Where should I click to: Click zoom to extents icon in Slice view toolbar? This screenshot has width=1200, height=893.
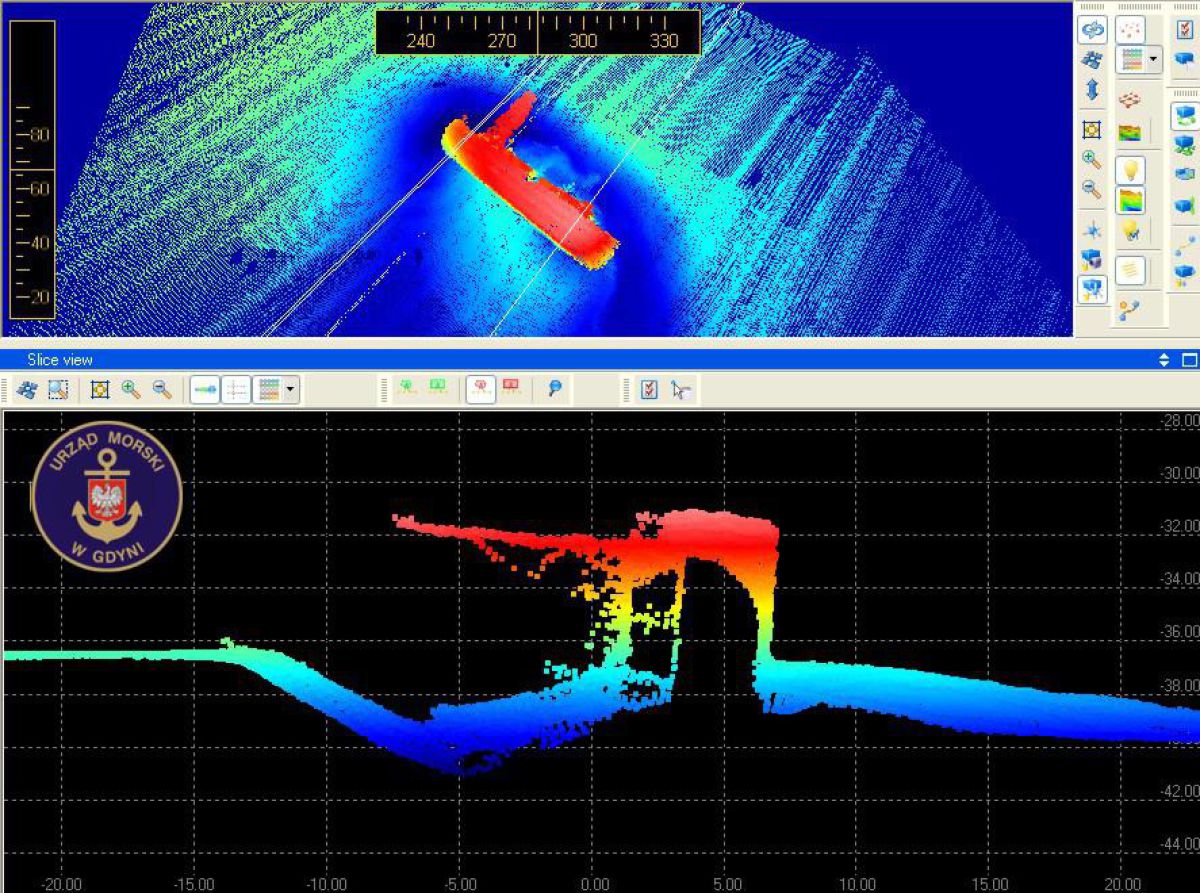pos(99,390)
